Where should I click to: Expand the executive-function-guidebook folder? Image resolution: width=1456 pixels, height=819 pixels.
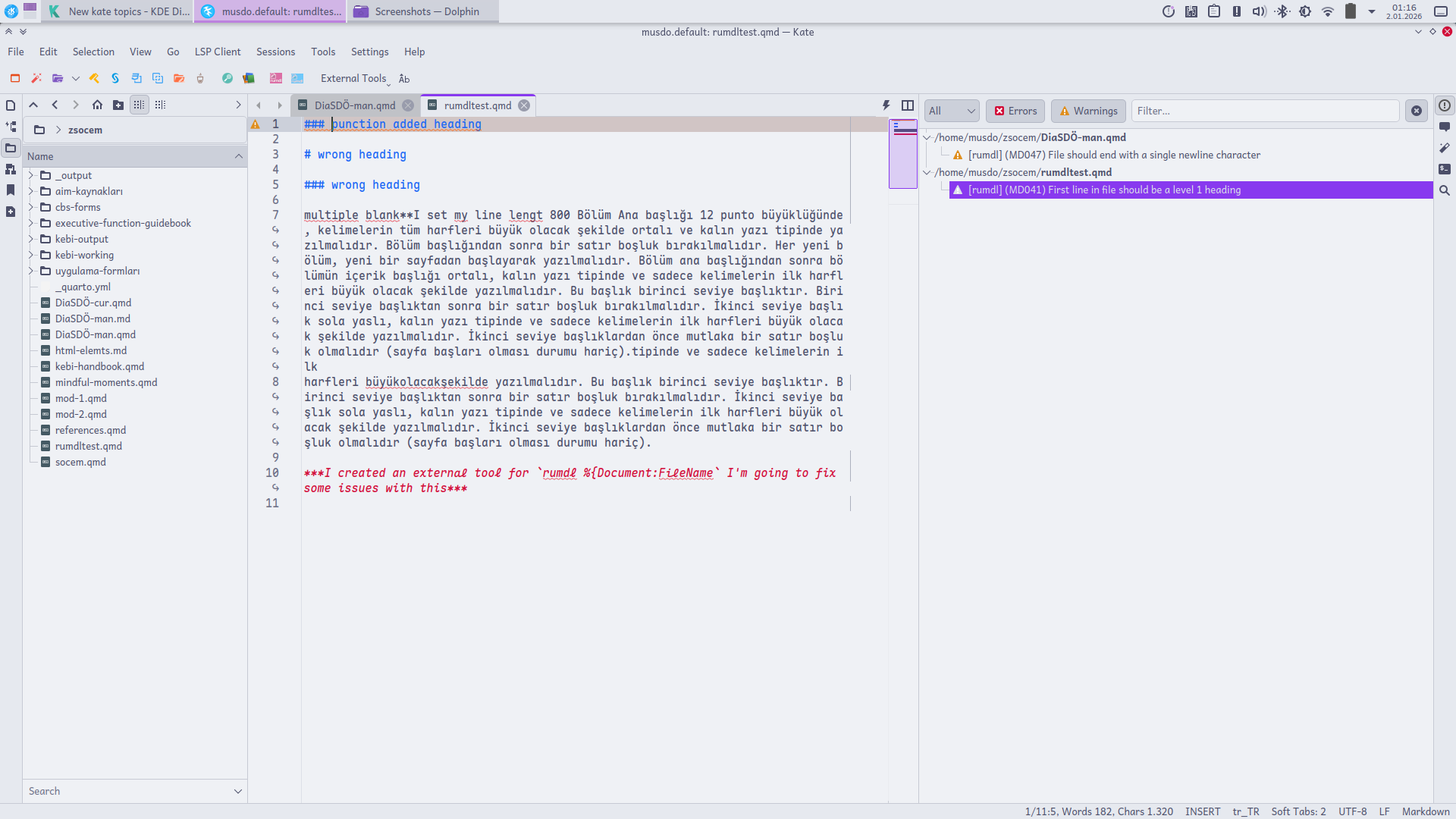point(31,223)
